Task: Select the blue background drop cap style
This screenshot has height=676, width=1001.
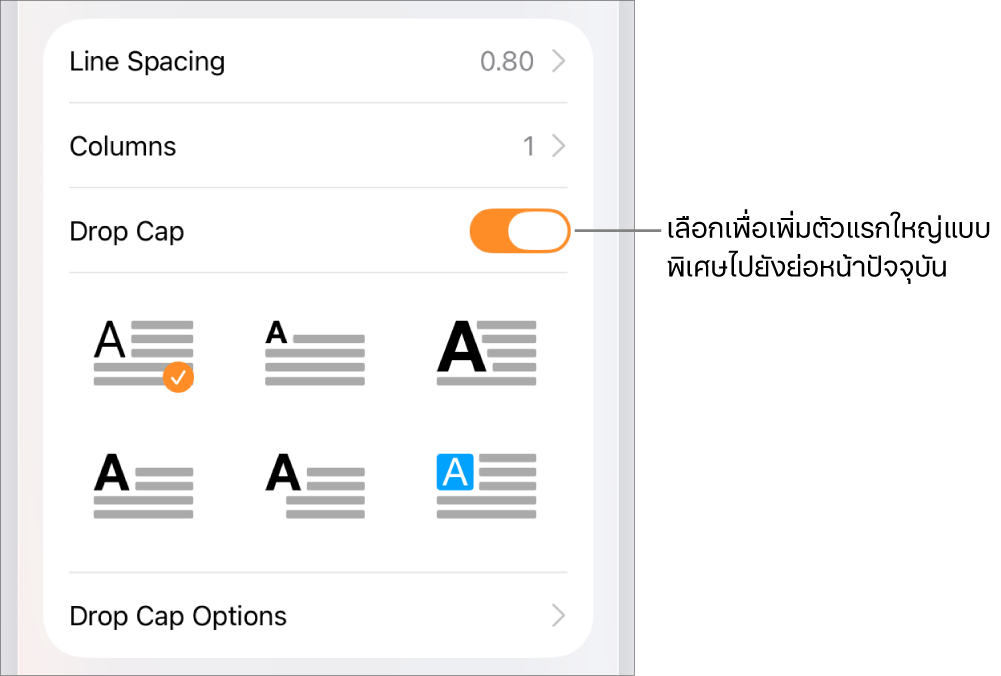Action: [x=486, y=486]
